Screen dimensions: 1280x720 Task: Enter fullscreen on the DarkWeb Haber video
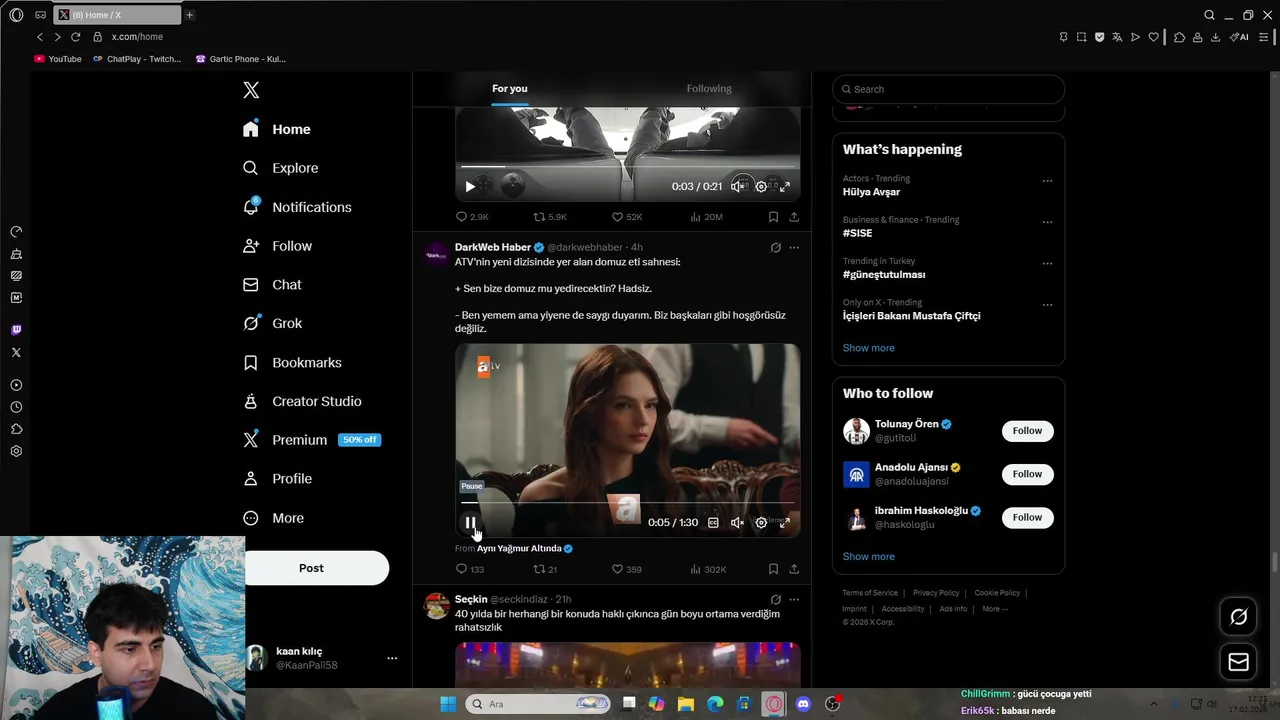[x=785, y=522]
